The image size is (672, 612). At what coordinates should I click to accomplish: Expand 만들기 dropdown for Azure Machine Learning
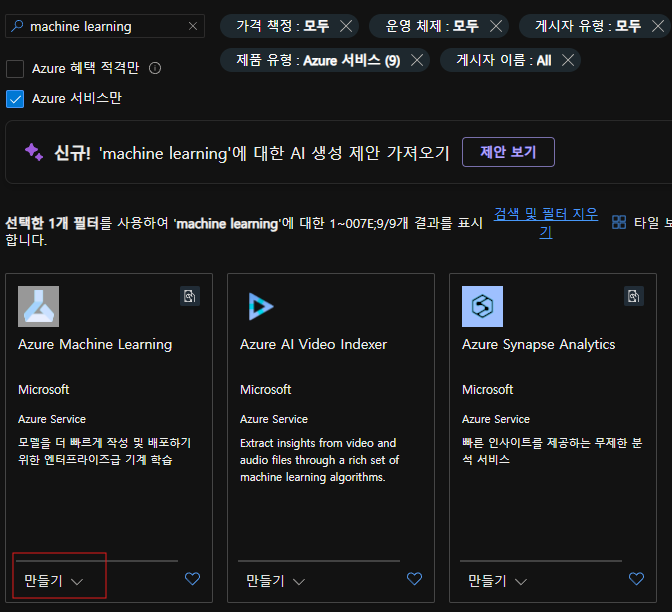pyautogui.click(x=54, y=581)
